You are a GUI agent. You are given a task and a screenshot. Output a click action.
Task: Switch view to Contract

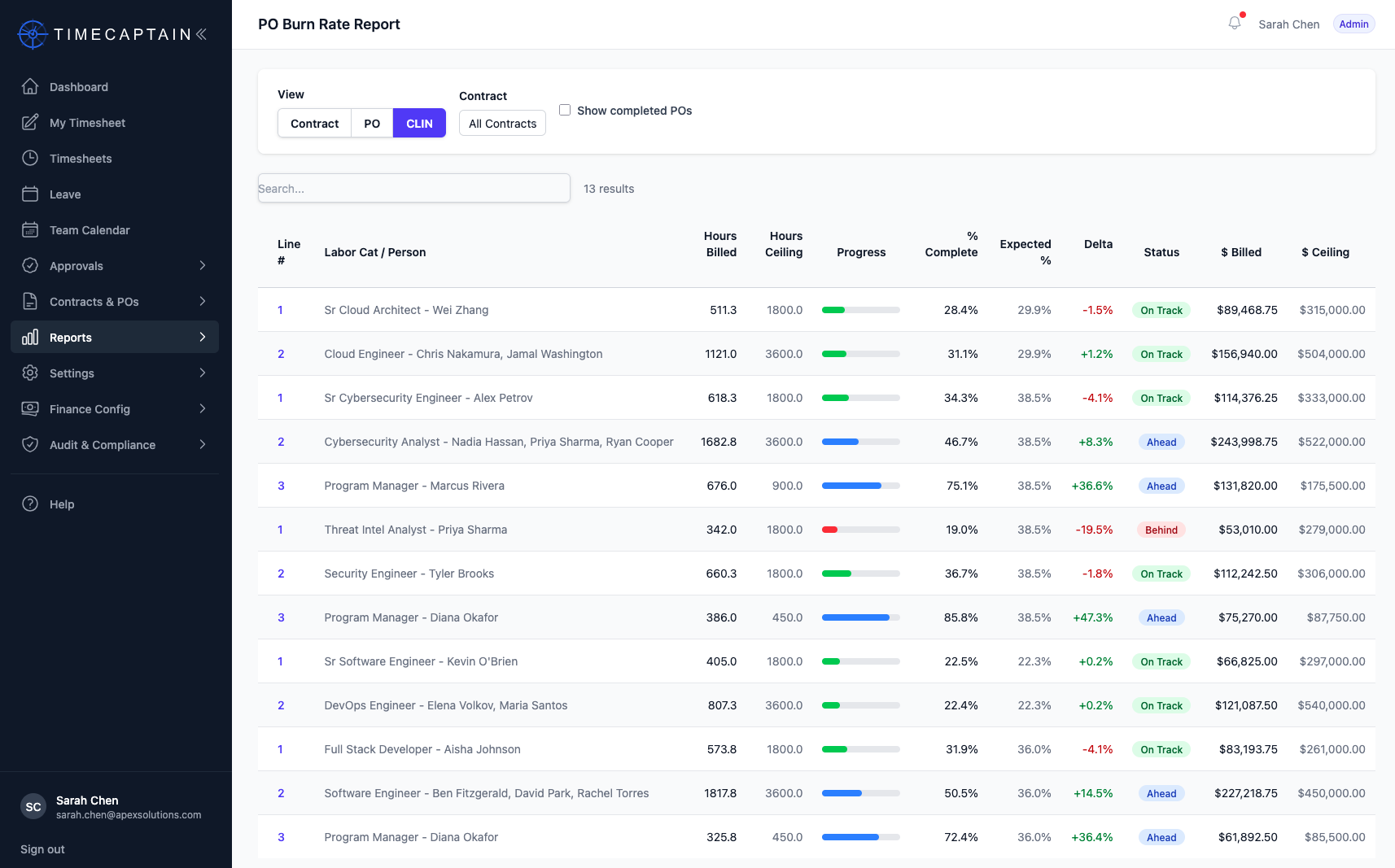pos(314,123)
